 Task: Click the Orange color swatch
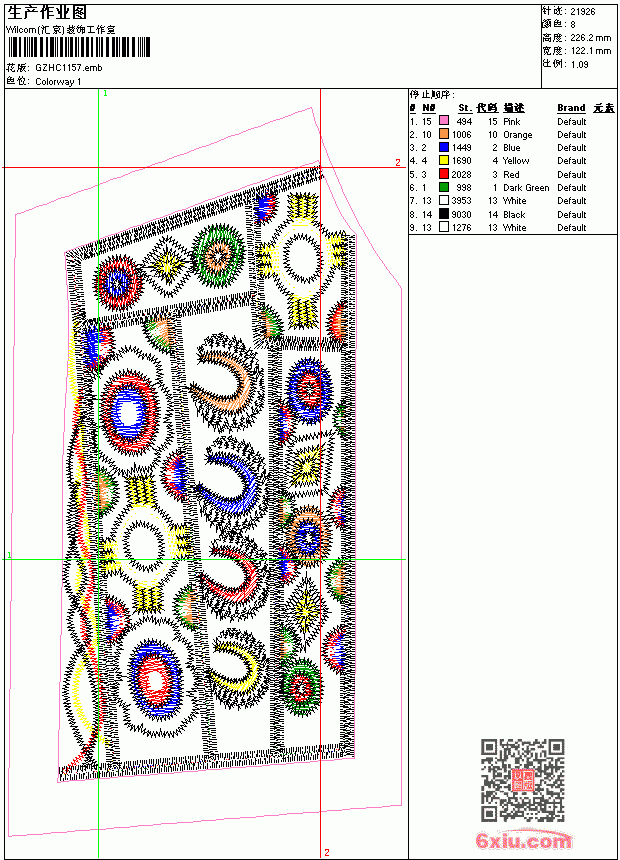pos(443,134)
